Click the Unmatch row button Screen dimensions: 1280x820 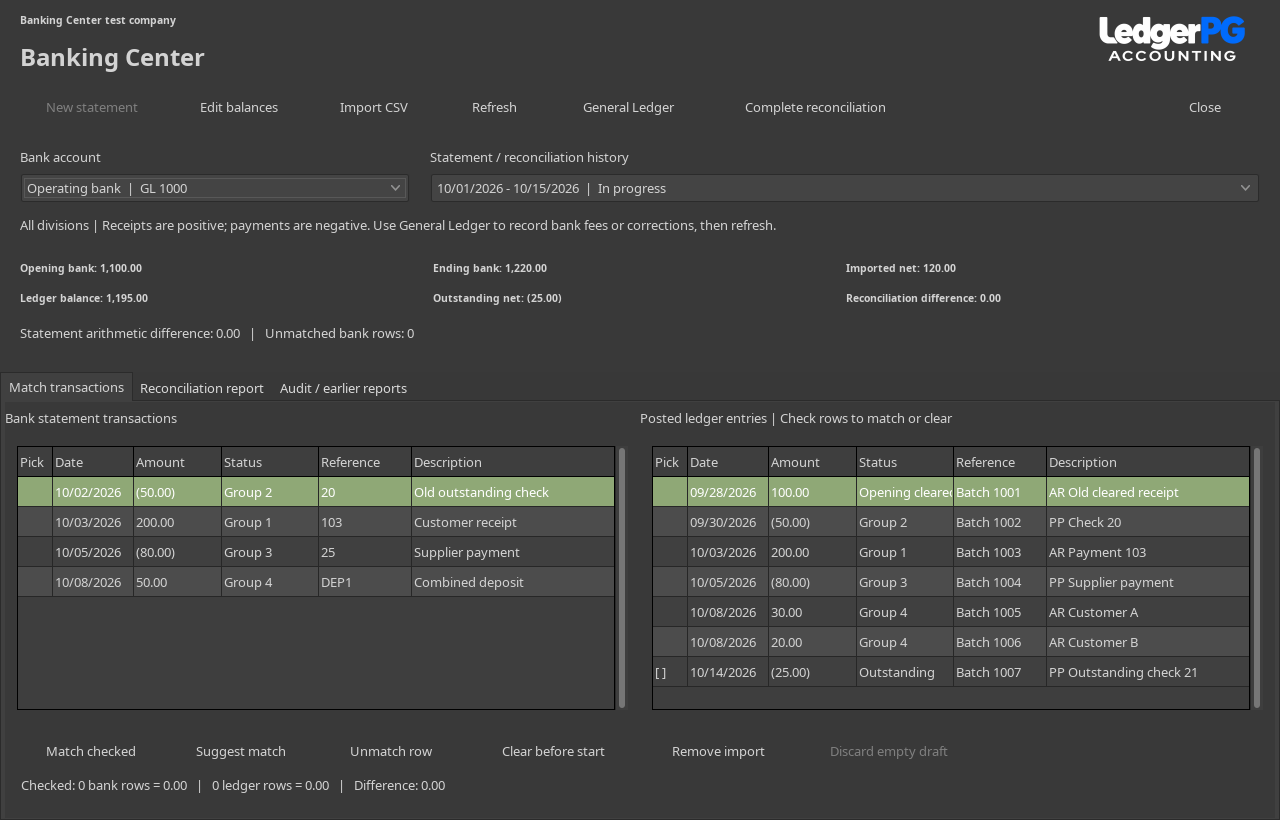coord(391,751)
